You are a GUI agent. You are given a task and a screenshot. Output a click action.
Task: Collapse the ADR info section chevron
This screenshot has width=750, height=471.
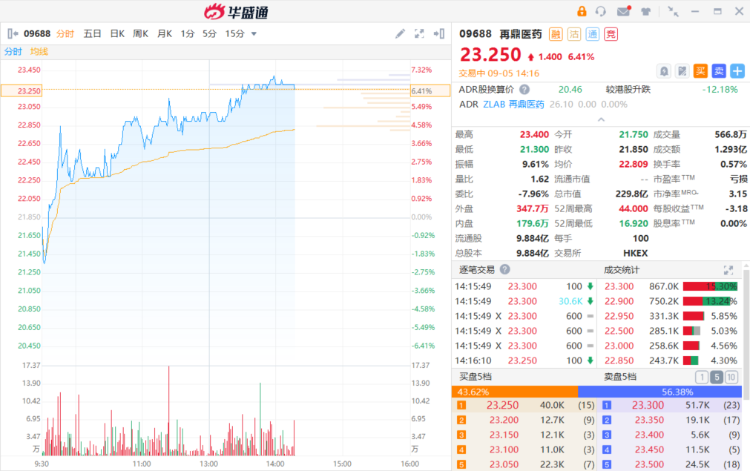pos(601,119)
